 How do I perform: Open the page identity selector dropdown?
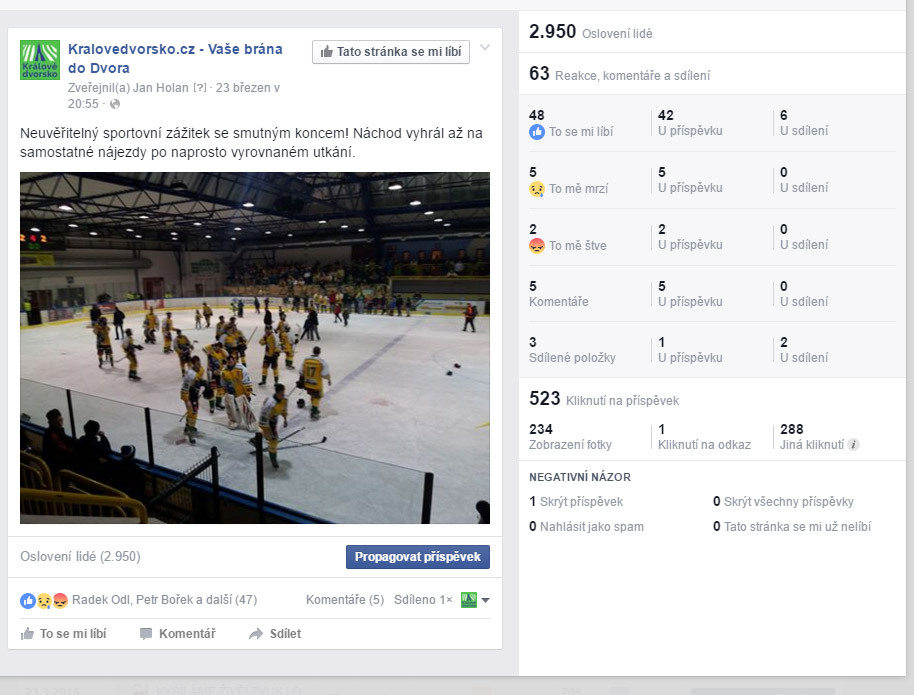click(x=475, y=601)
